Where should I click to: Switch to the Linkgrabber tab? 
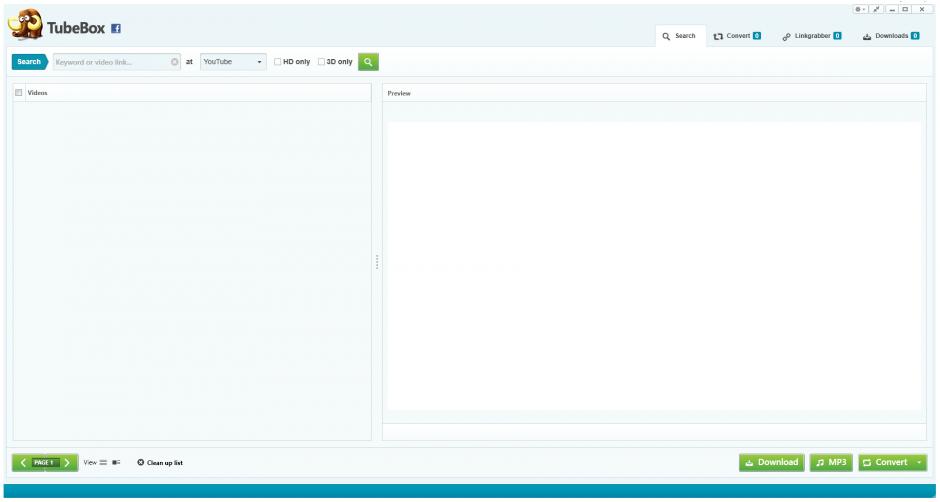coord(811,36)
